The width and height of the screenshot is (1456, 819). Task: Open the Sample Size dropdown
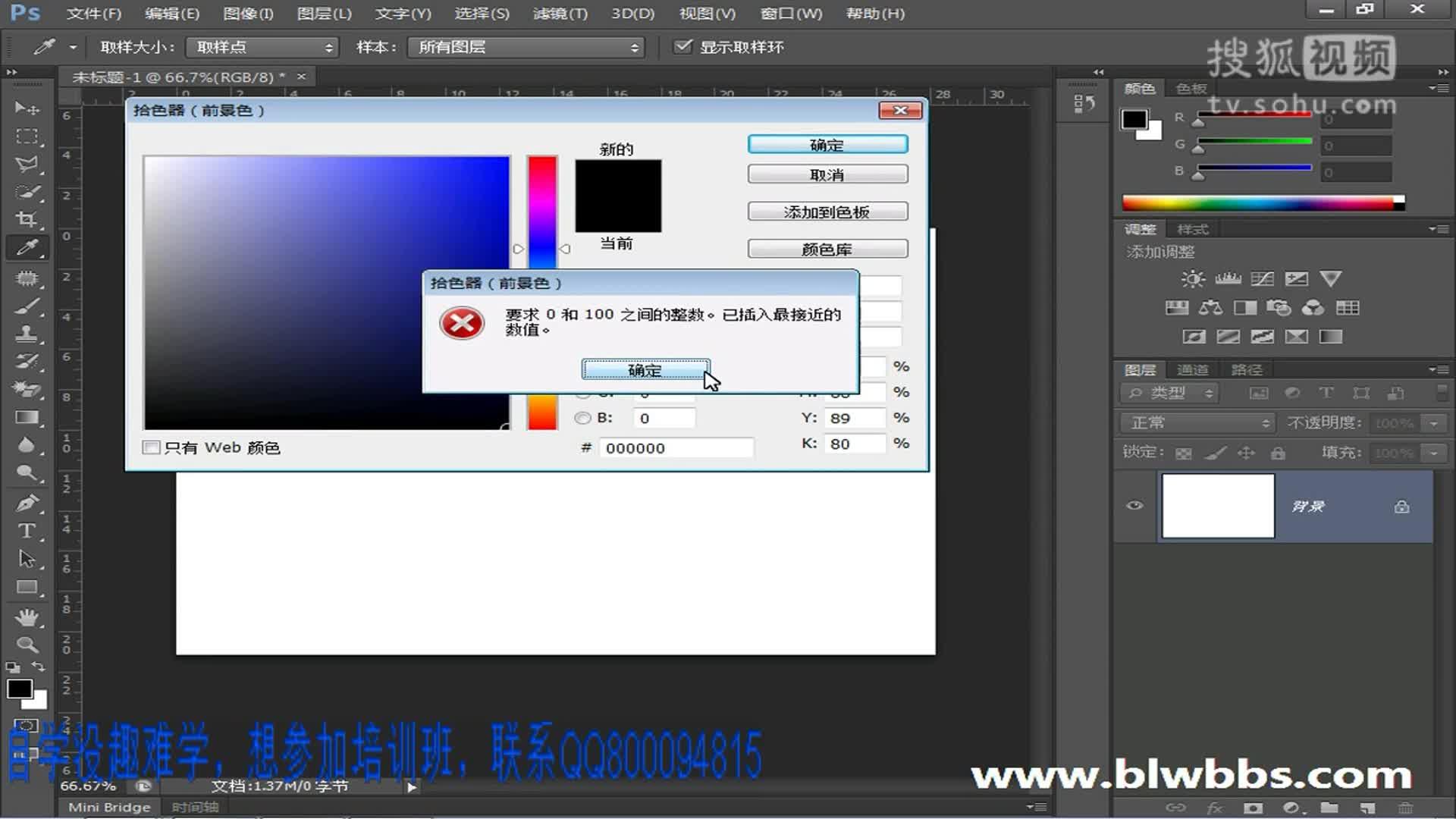click(x=262, y=47)
